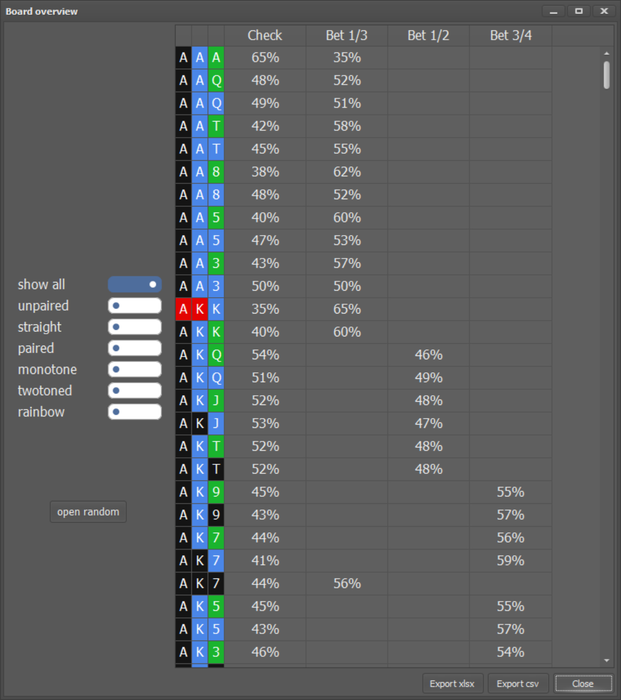Select the black 7 card in the A K 7 row
Screen dimensions: 621x700
tap(216, 583)
